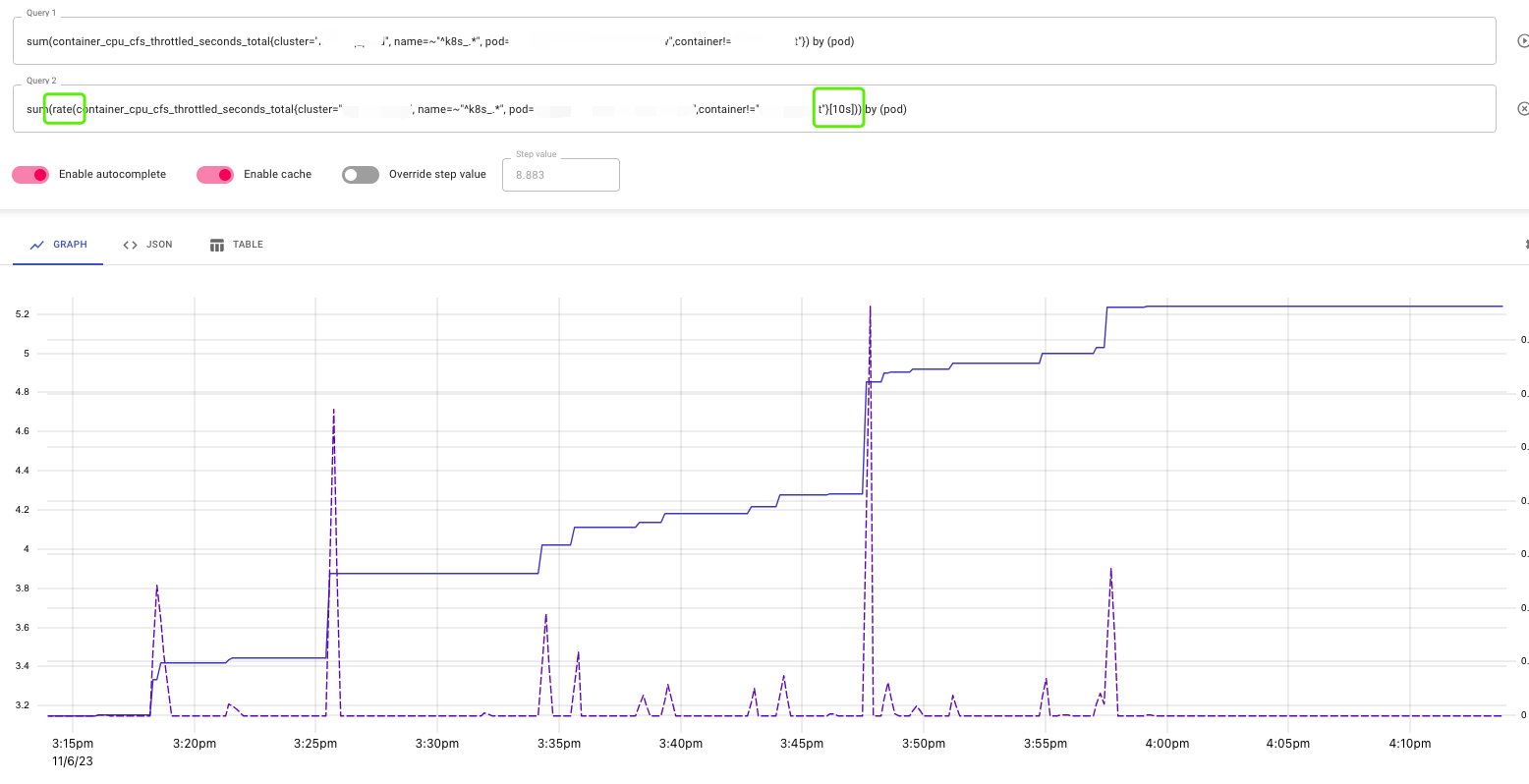Click the code brackets icon for JSON
This screenshot has width=1529, height=784.
[130, 245]
